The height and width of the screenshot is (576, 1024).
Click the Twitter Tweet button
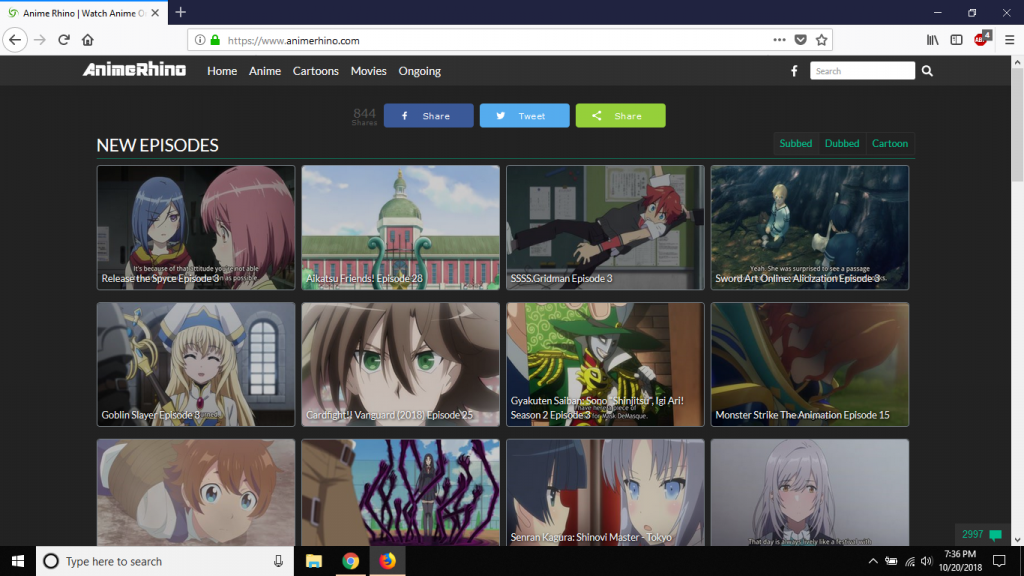click(x=524, y=116)
